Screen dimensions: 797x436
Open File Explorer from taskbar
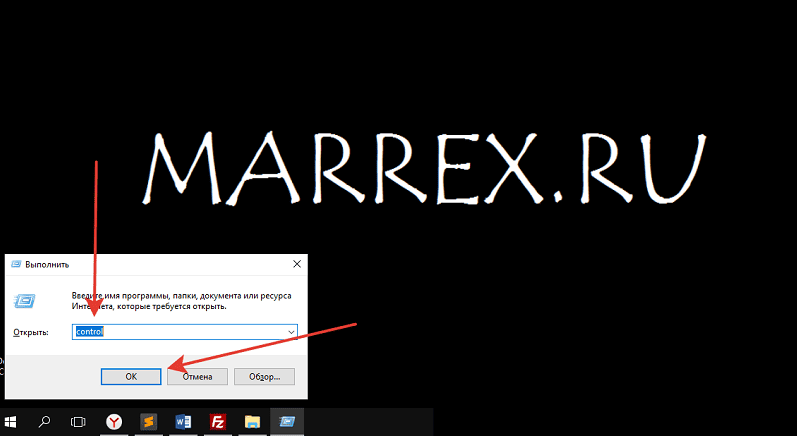tap(252, 422)
